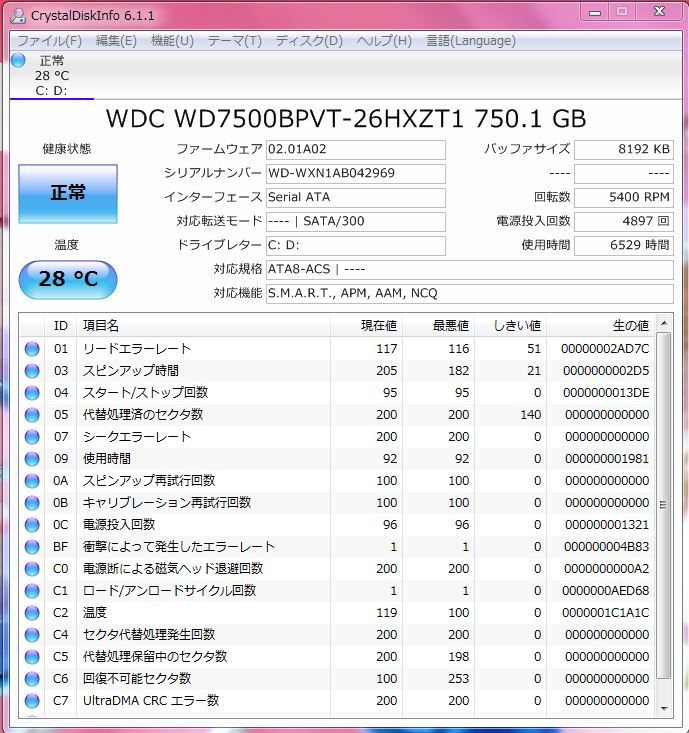
Task: Open the 言語(Language) menu
Action: [471, 41]
